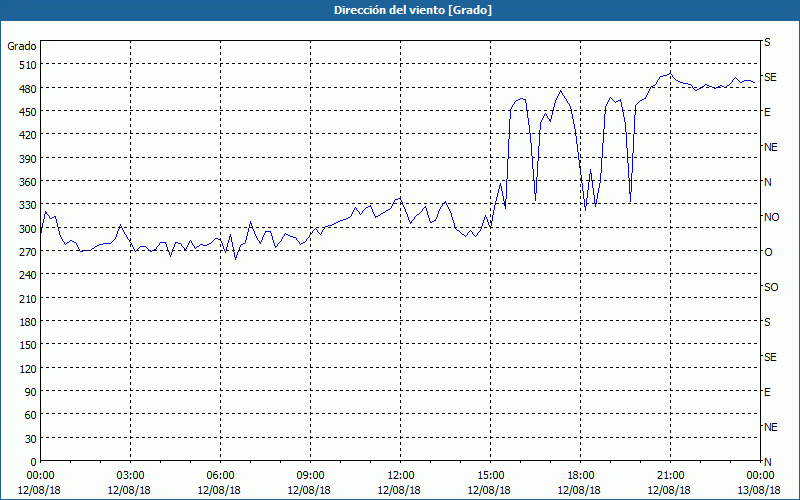The width and height of the screenshot is (800, 500).
Task: Pick the "N" compass label on the 360 row
Action: [767, 182]
